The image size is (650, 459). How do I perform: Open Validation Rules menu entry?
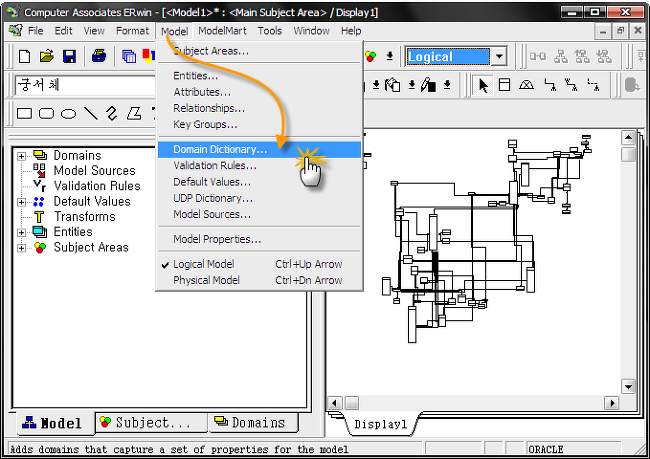click(259, 165)
